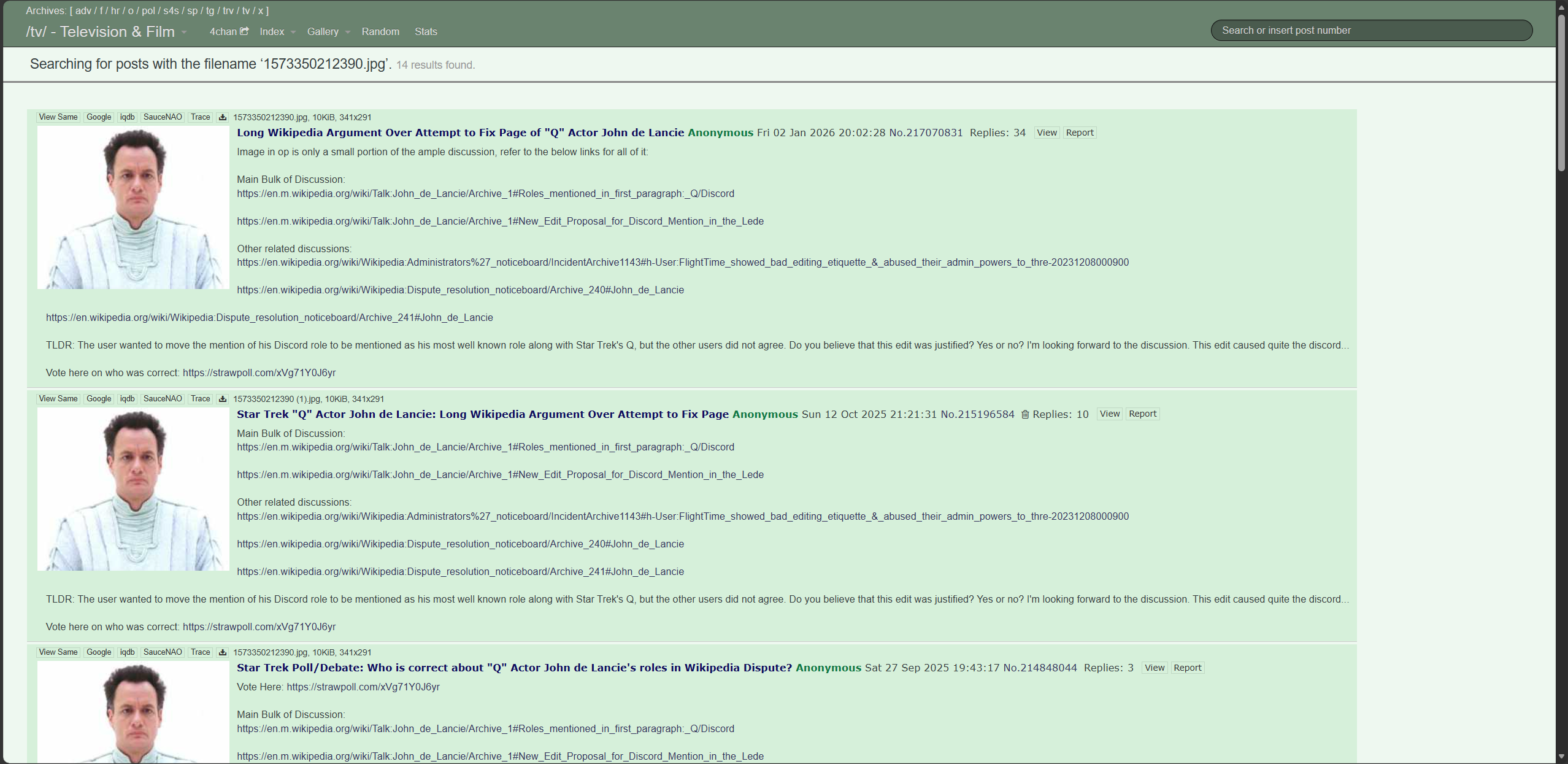Expand the /tv/ board title dropdown

point(183,33)
